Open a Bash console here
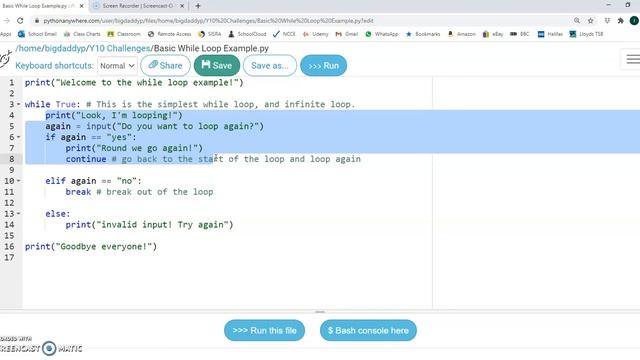The width and height of the screenshot is (640, 360). coord(368,330)
